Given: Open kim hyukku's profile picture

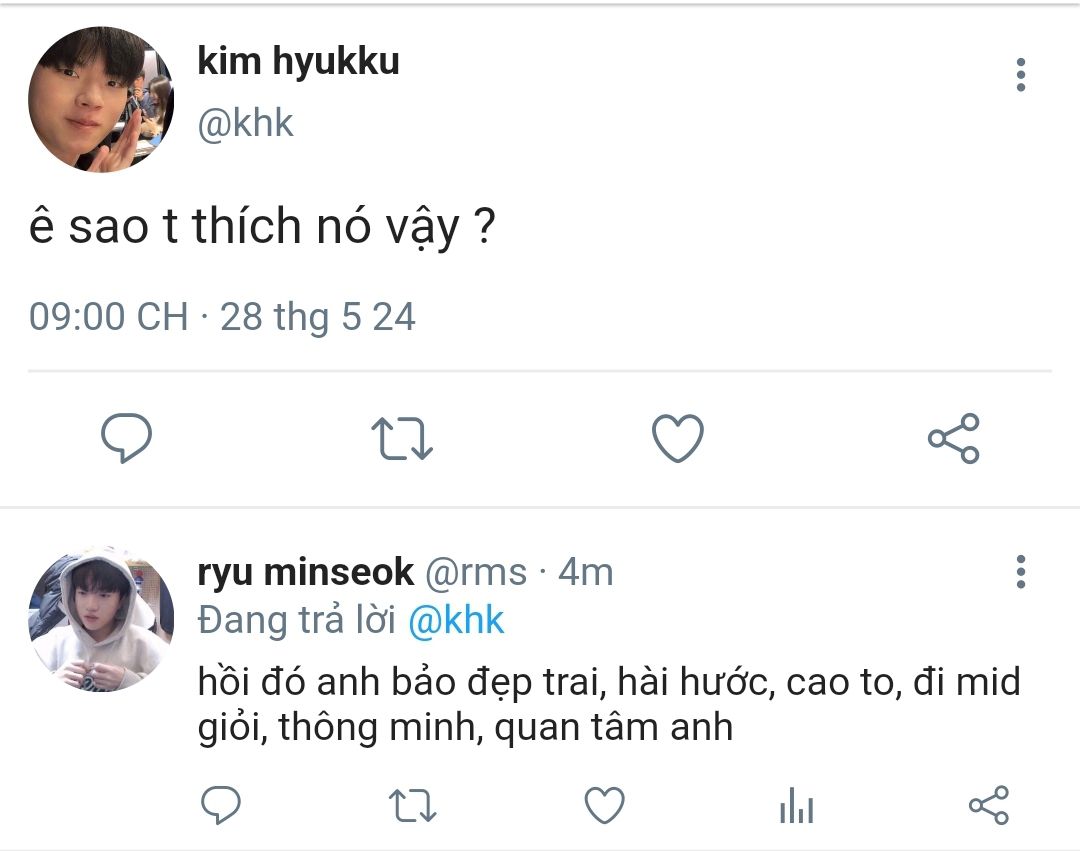Looking at the screenshot, I should coord(101,100).
